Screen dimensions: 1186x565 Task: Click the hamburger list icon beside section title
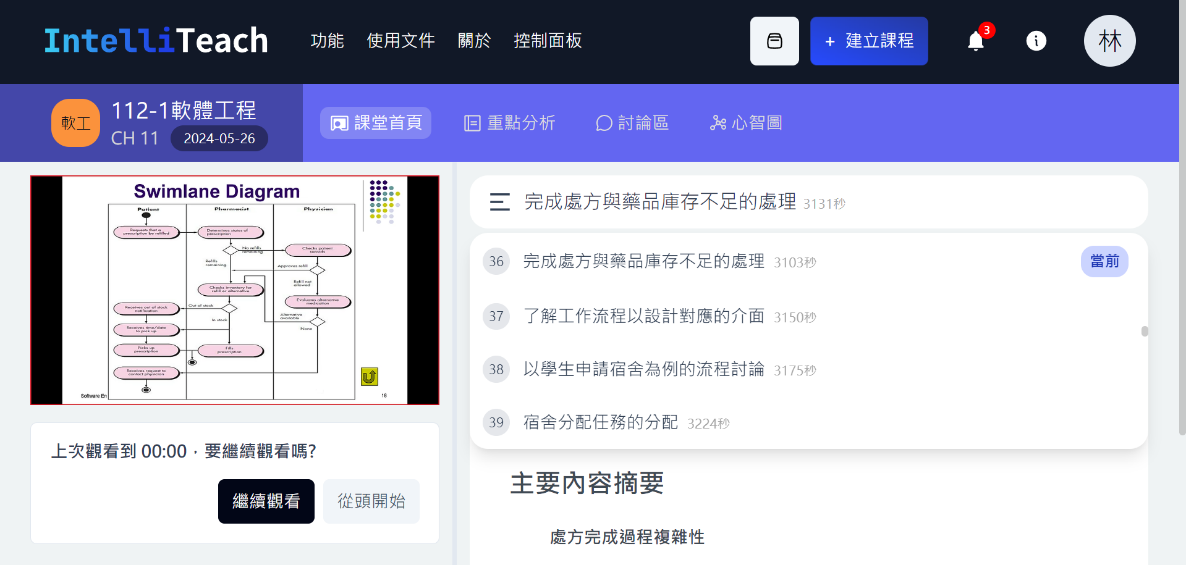[x=499, y=202]
